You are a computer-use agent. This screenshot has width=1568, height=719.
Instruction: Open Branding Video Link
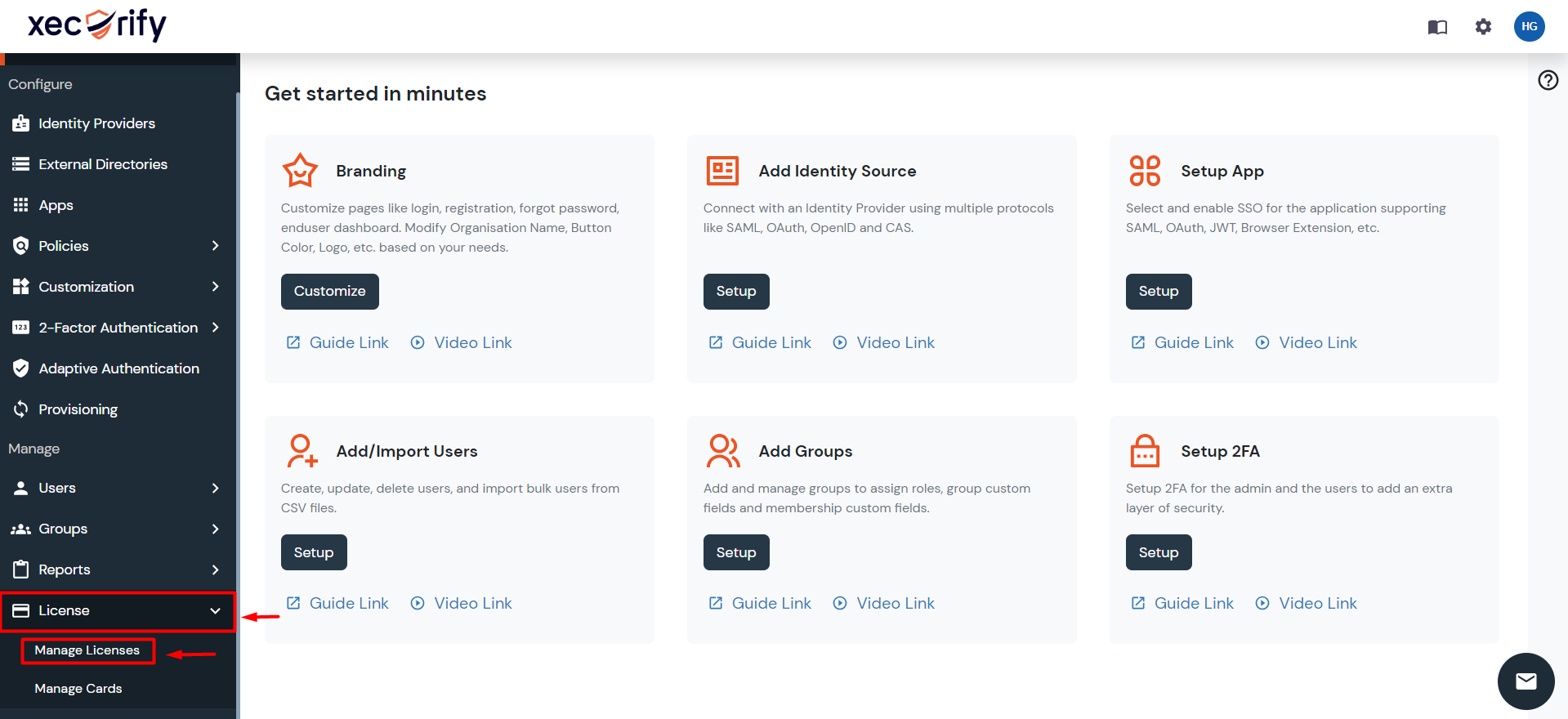[x=462, y=342]
